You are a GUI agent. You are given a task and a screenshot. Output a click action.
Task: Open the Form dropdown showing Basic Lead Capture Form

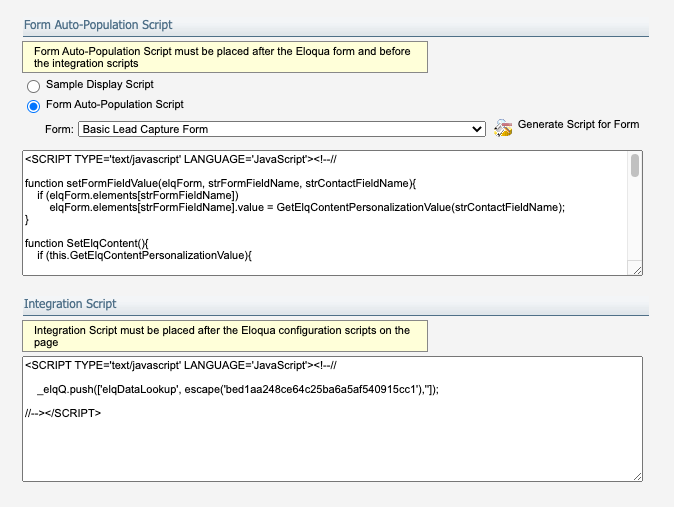[282, 129]
